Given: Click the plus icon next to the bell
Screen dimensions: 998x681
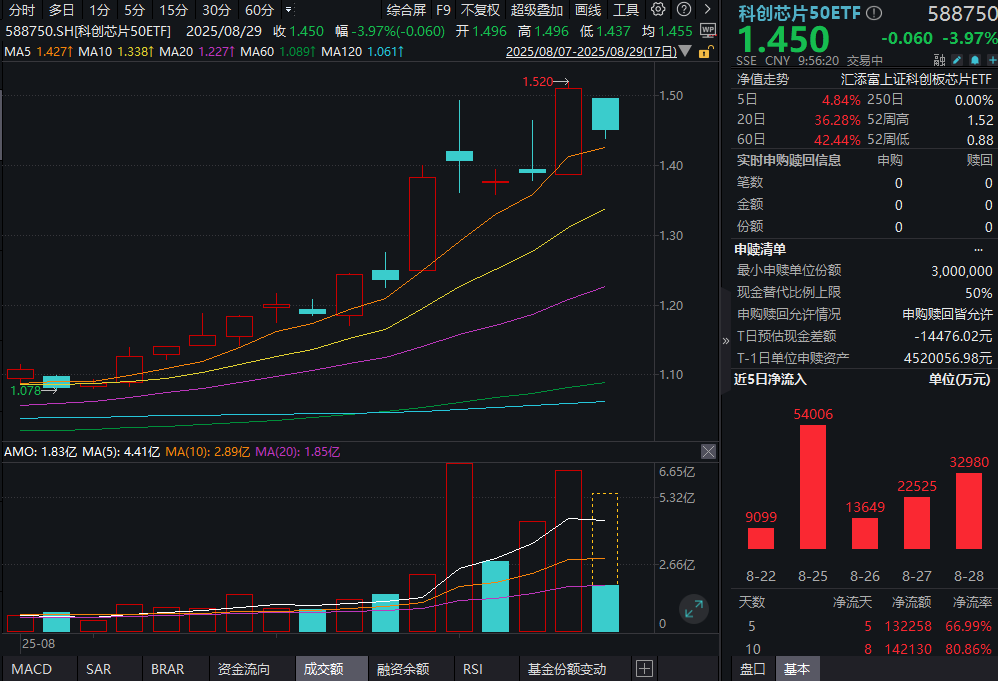Looking at the screenshot, I should pyautogui.click(x=993, y=60).
